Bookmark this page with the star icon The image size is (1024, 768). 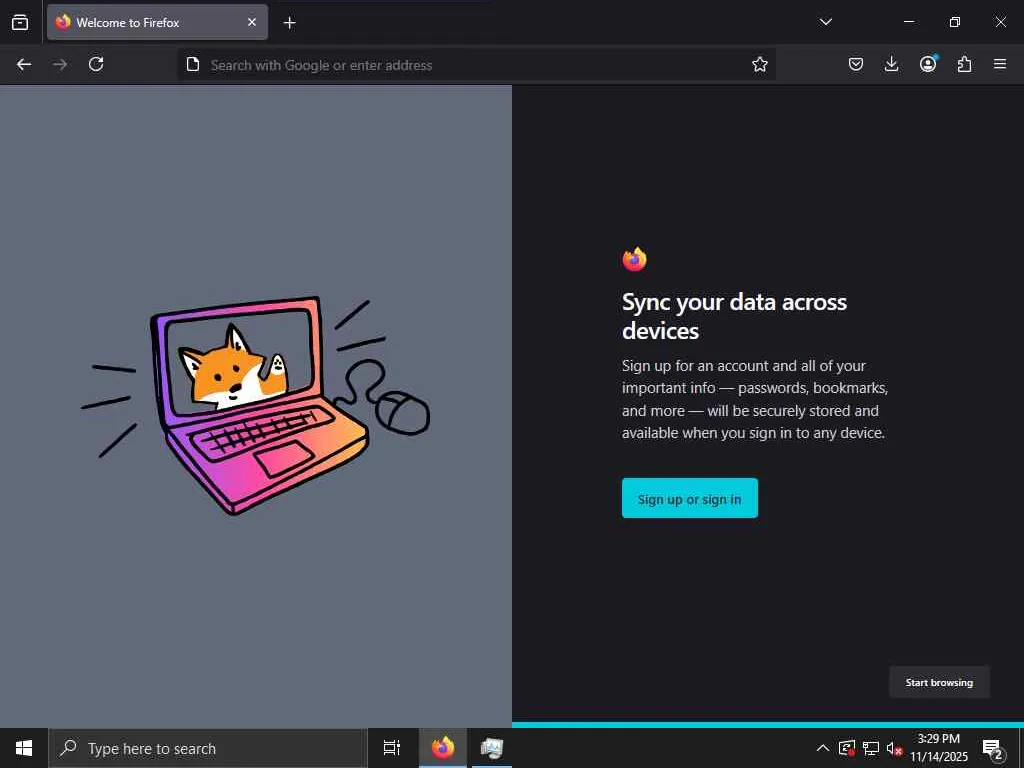click(760, 64)
